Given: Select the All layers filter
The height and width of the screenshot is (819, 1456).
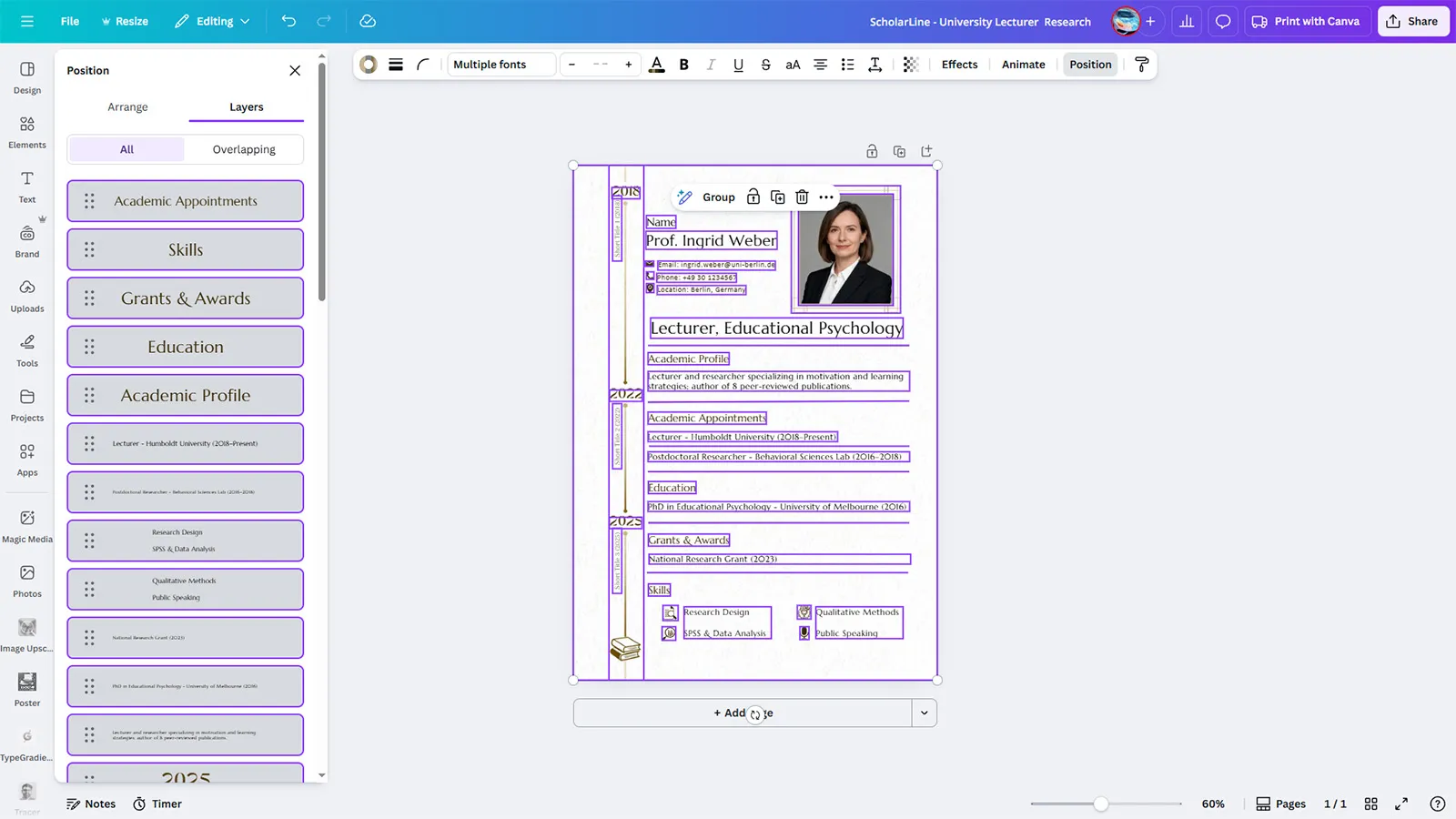Looking at the screenshot, I should (x=126, y=149).
